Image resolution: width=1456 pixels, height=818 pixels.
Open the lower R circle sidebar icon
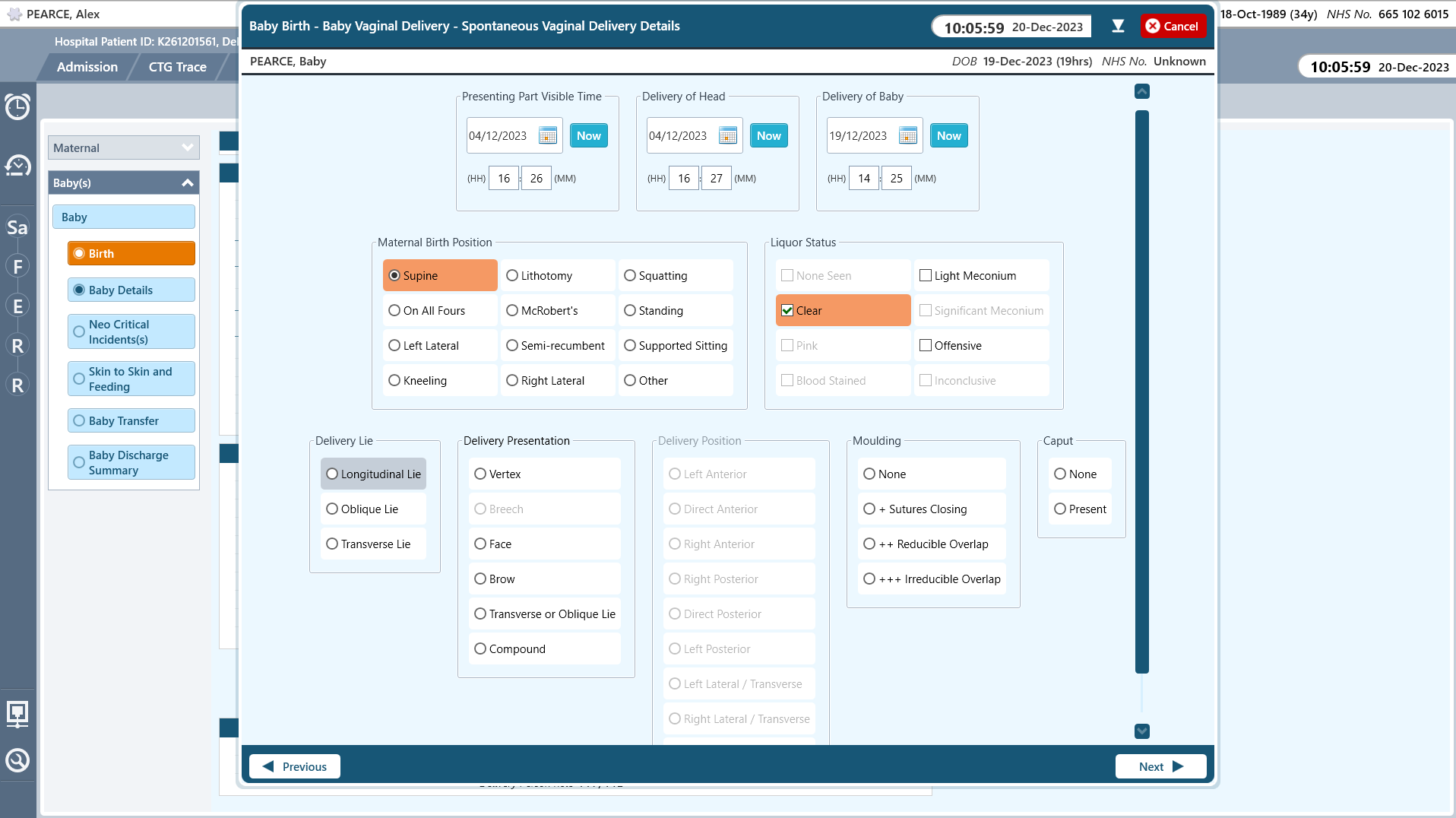tap(17, 385)
